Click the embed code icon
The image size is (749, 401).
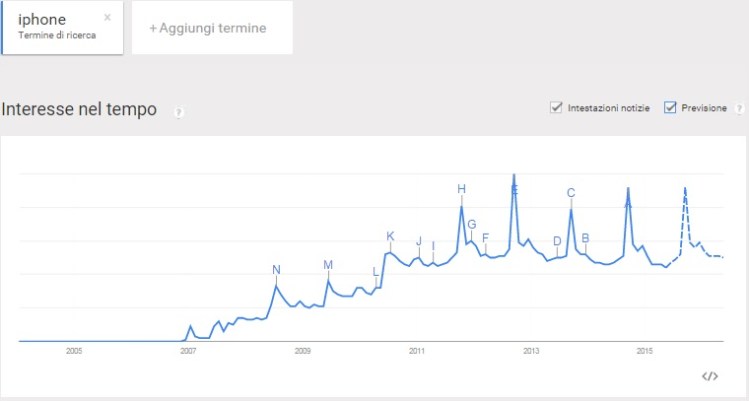710,376
